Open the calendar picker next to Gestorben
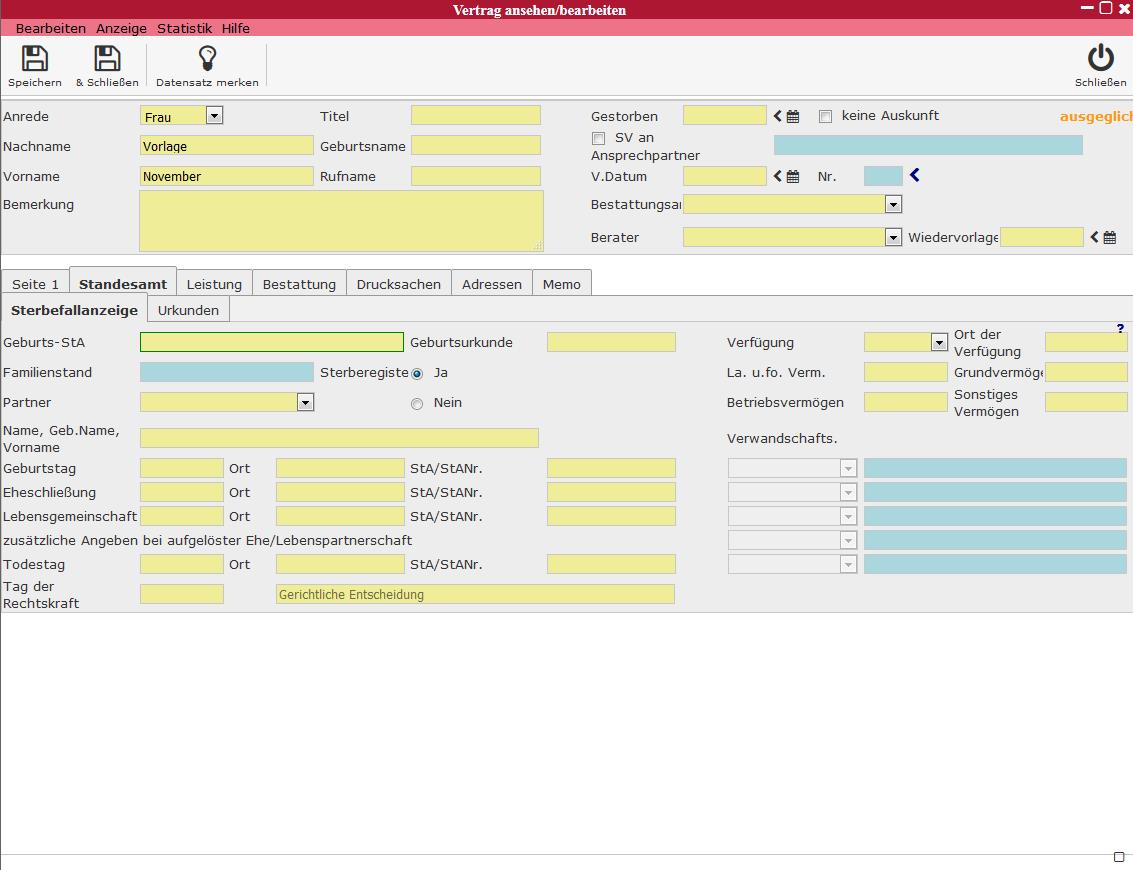Viewport: 1133px width, 870px height. coord(793,117)
